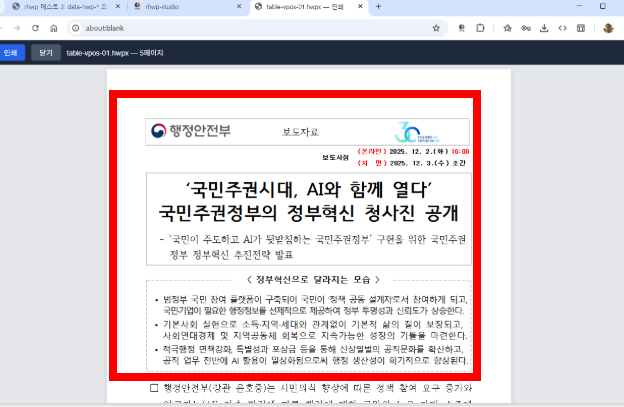This screenshot has width=624, height=407.
Task: Close the rhwp 테스트 2 tab
Action: tap(118, 6)
